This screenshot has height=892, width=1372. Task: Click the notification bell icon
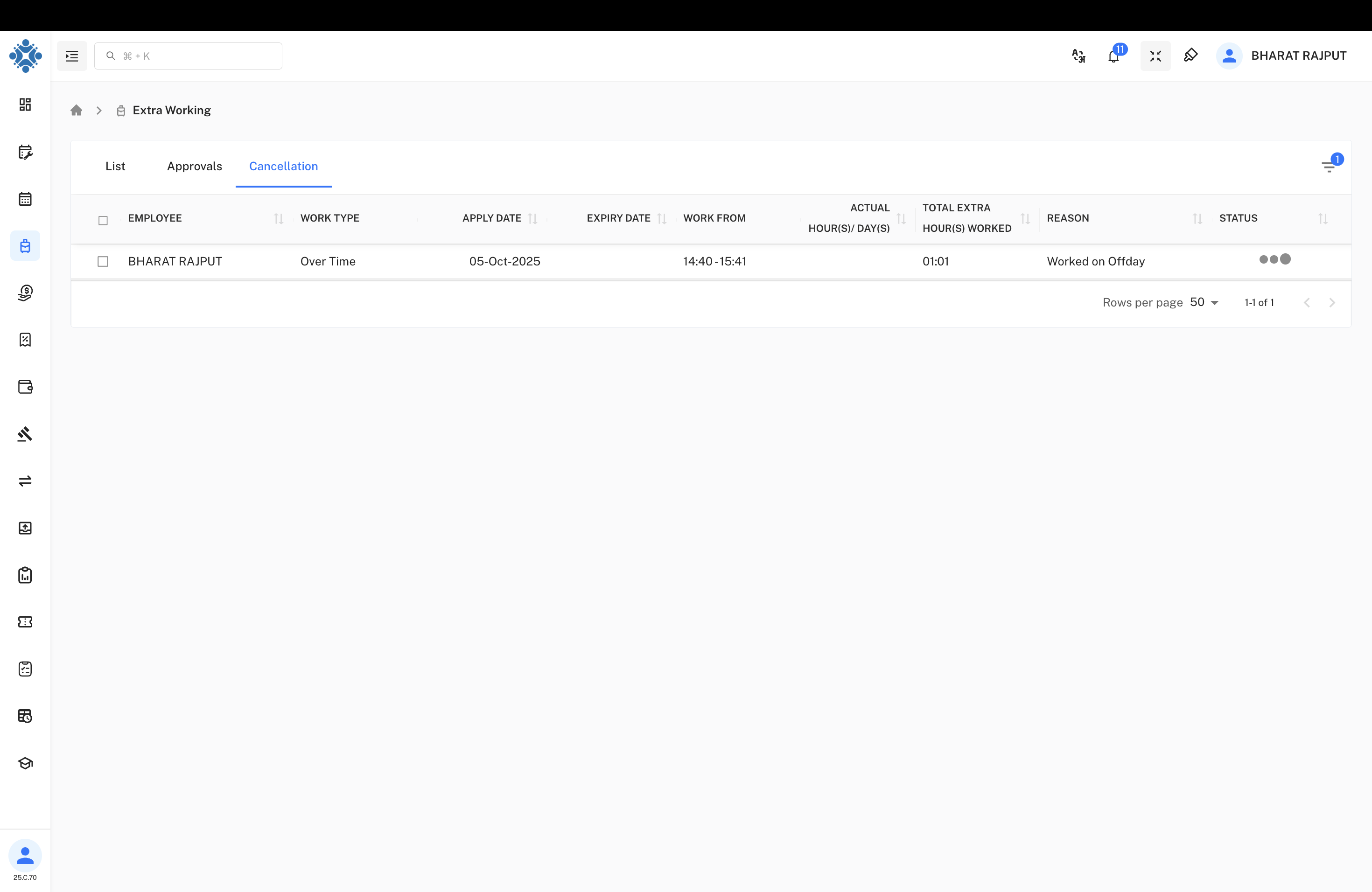pyautogui.click(x=1113, y=56)
